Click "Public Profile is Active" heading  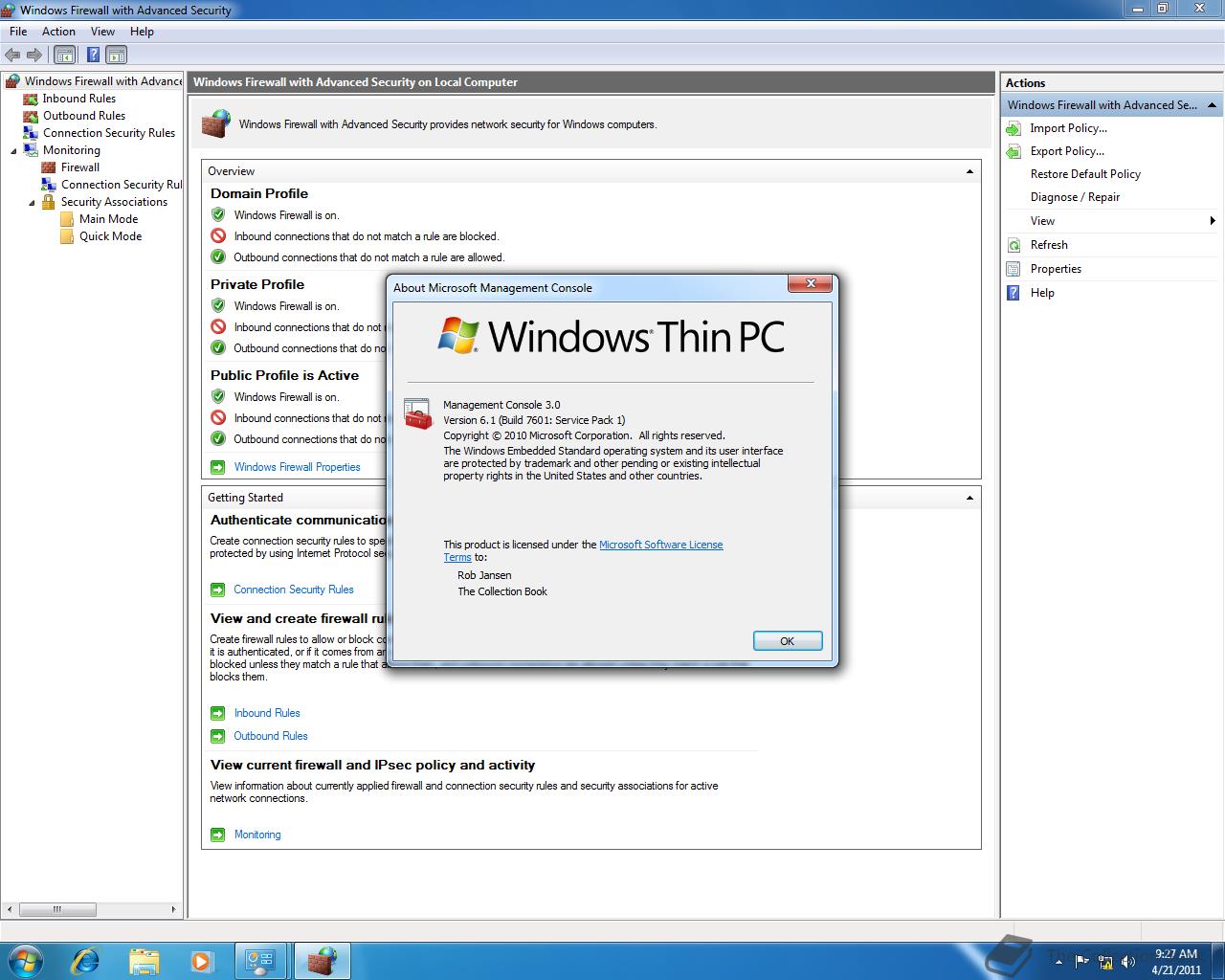[284, 375]
